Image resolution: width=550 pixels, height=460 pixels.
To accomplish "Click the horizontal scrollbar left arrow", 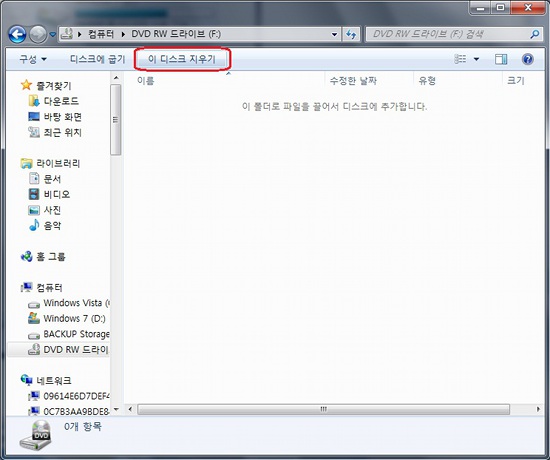I will (x=130, y=409).
